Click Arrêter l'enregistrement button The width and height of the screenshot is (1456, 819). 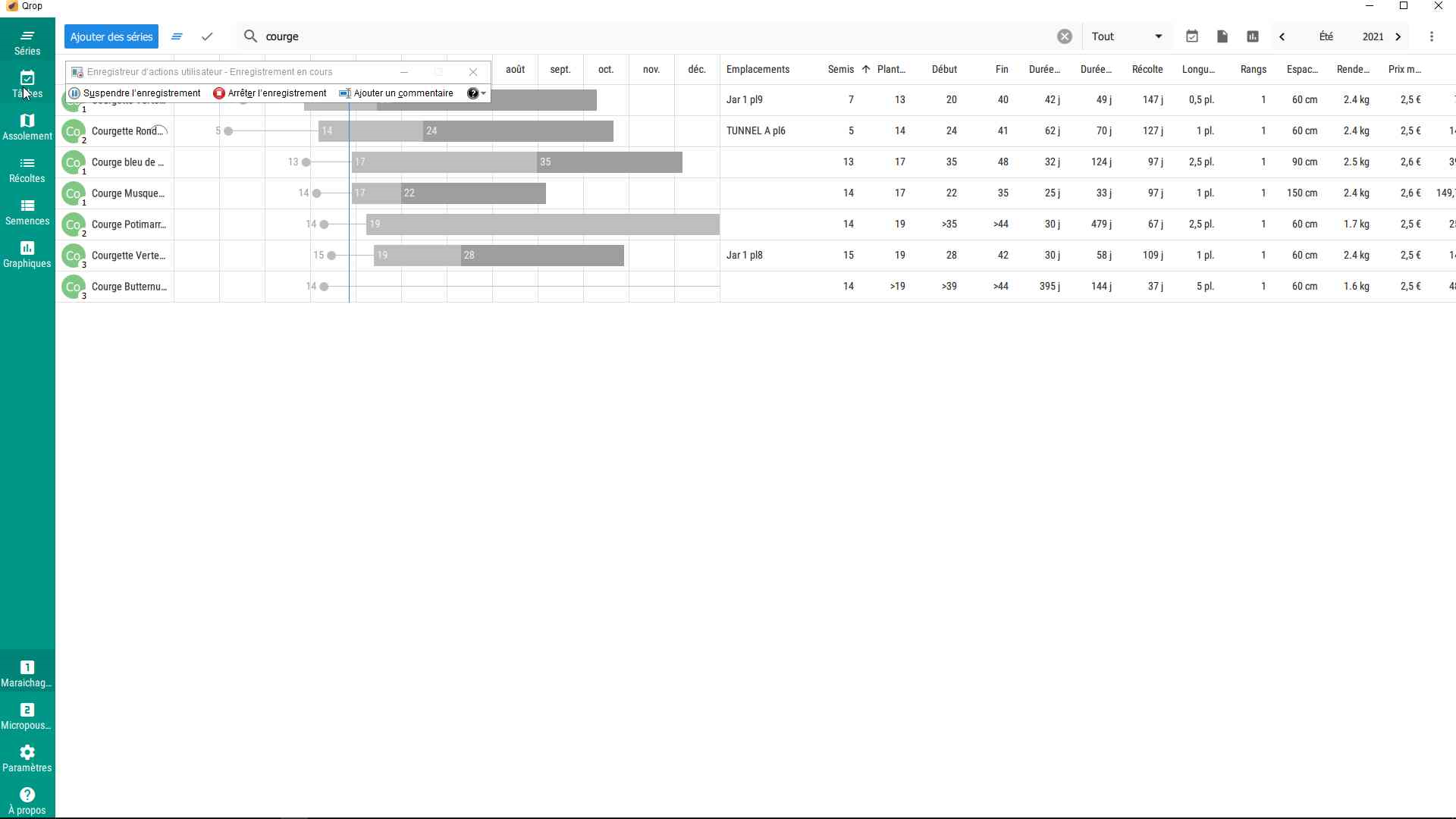point(271,93)
